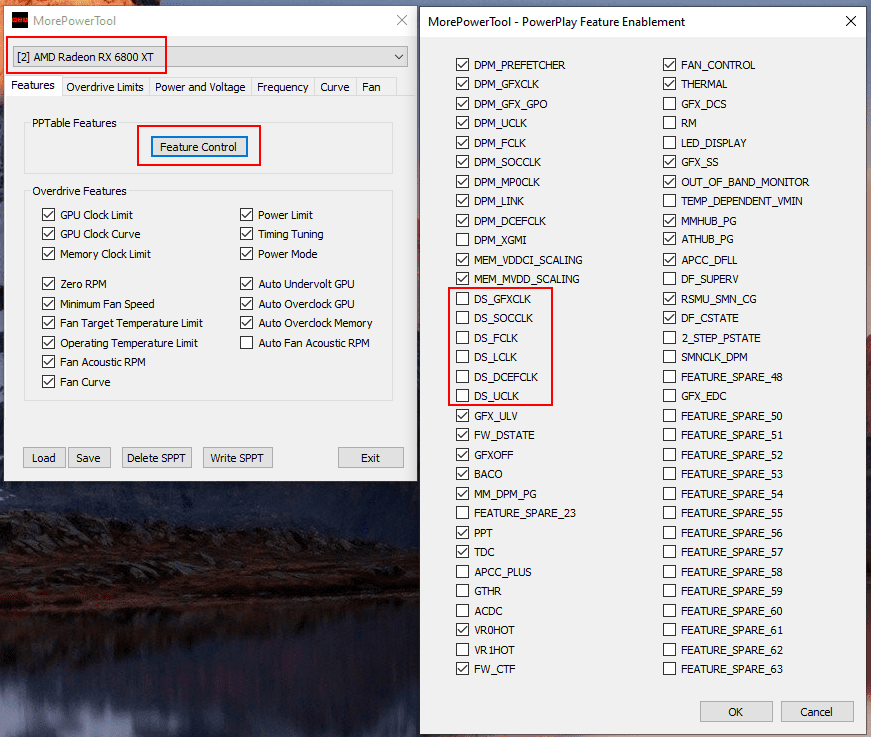
Task: Disable Power Mode checkbox
Action: [247, 254]
